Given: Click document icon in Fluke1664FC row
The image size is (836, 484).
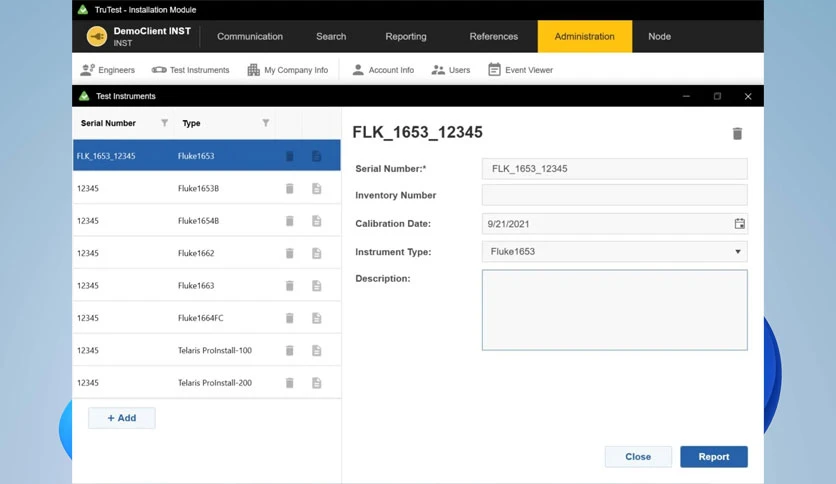Looking at the screenshot, I should 317,318.
